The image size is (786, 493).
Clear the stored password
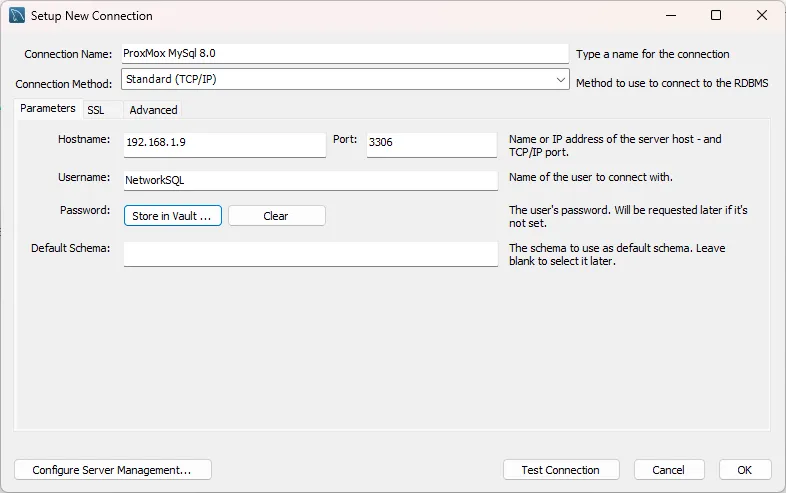(x=277, y=216)
